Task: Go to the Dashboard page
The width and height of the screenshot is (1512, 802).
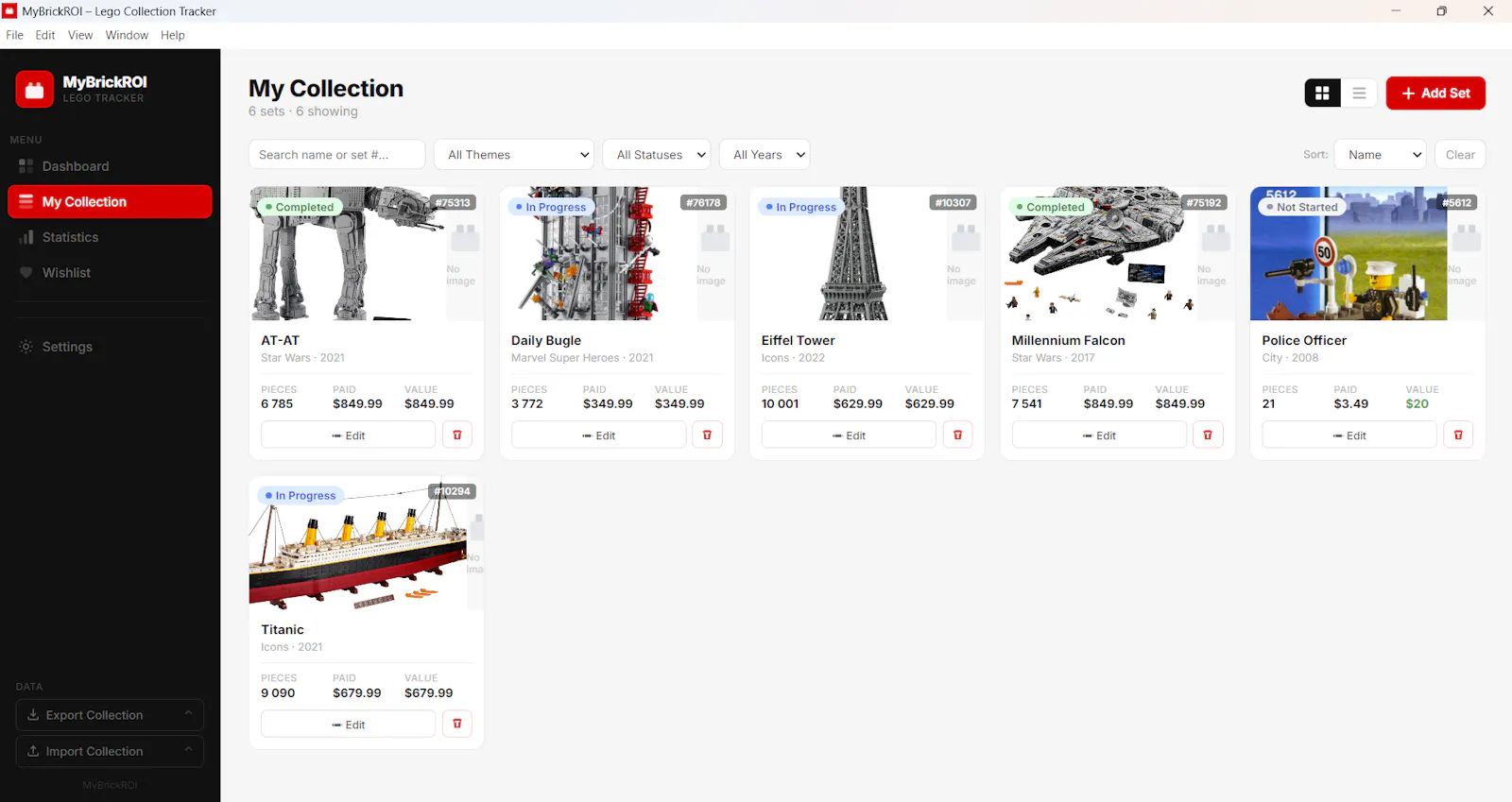Action: (x=110, y=166)
